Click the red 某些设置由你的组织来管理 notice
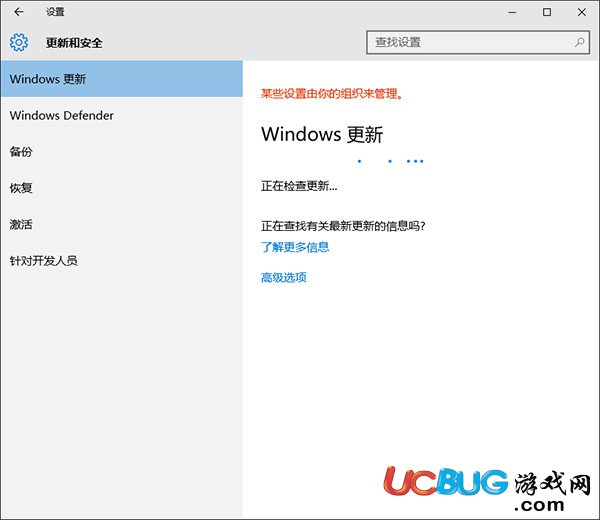 point(332,93)
